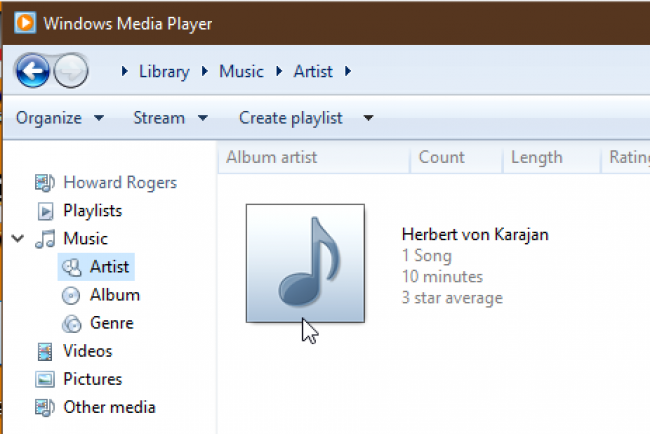
Task: Click the Forward navigation arrow button
Action: click(72, 71)
